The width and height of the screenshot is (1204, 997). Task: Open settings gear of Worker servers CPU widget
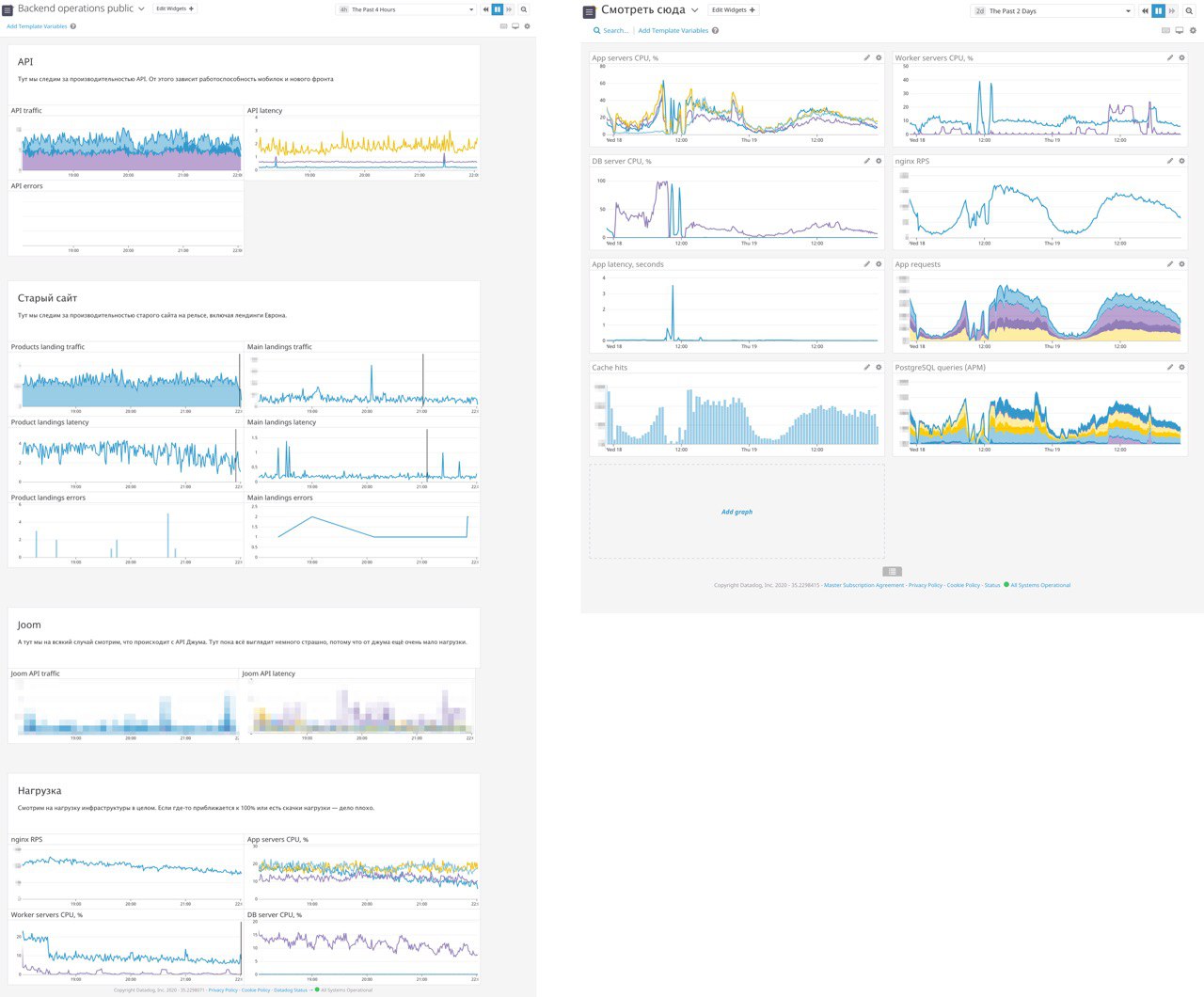click(1182, 57)
